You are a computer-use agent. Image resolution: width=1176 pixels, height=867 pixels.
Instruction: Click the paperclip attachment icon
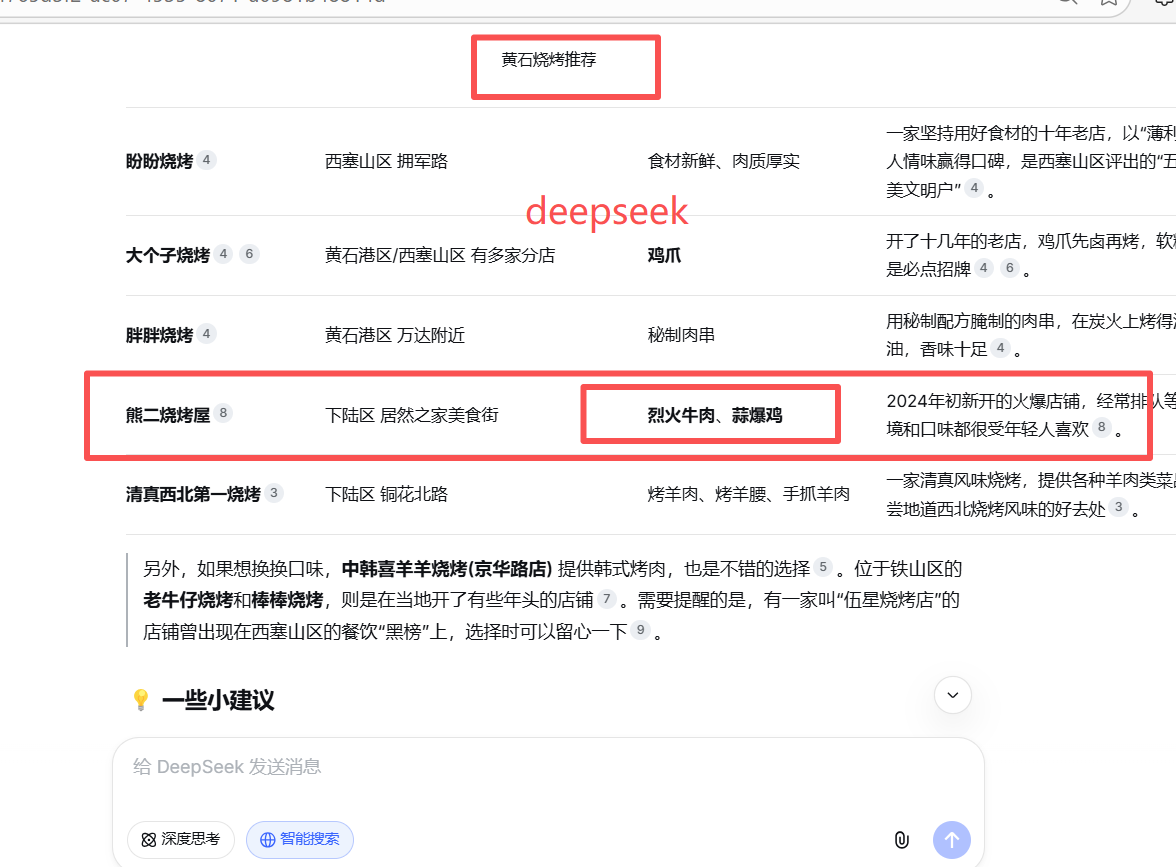click(x=902, y=839)
